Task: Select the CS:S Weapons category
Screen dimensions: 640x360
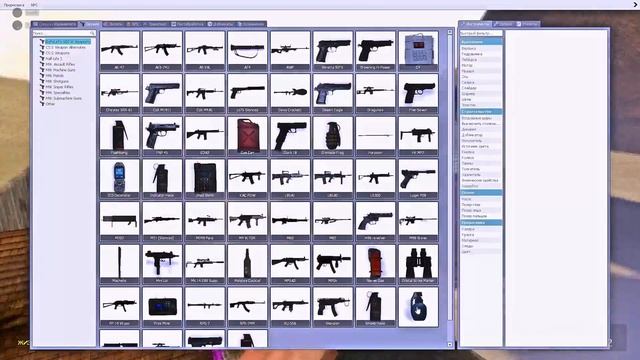Action: click(58, 53)
